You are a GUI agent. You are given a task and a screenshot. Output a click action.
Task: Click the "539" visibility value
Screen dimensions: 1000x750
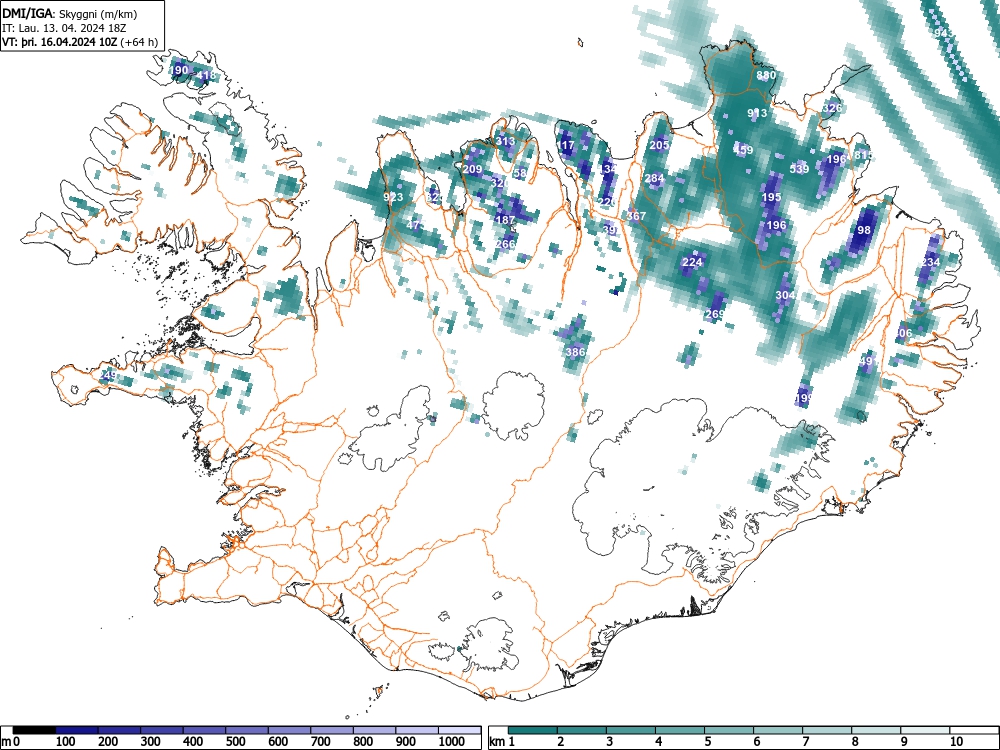799,169
